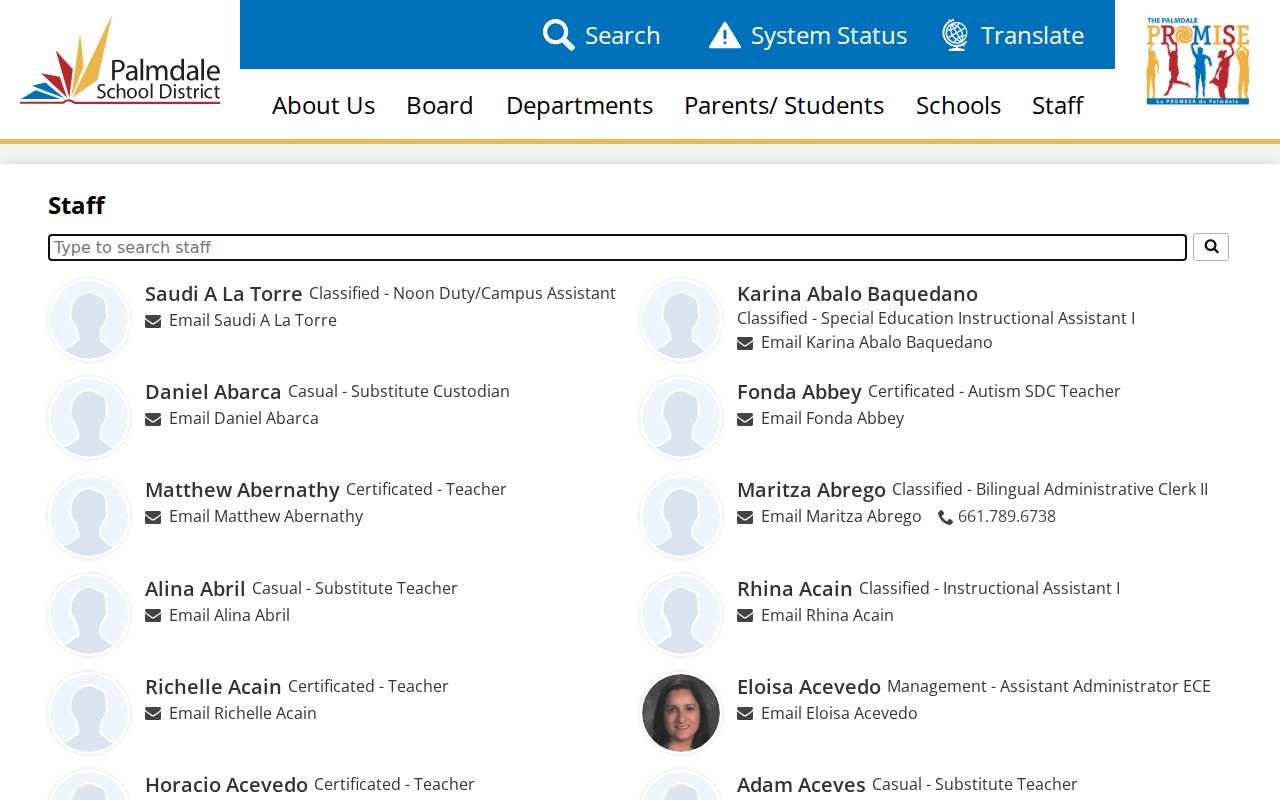The height and width of the screenshot is (800, 1280).
Task: Click Daniel Abarca's avatar placeholder
Action: pyautogui.click(x=89, y=418)
